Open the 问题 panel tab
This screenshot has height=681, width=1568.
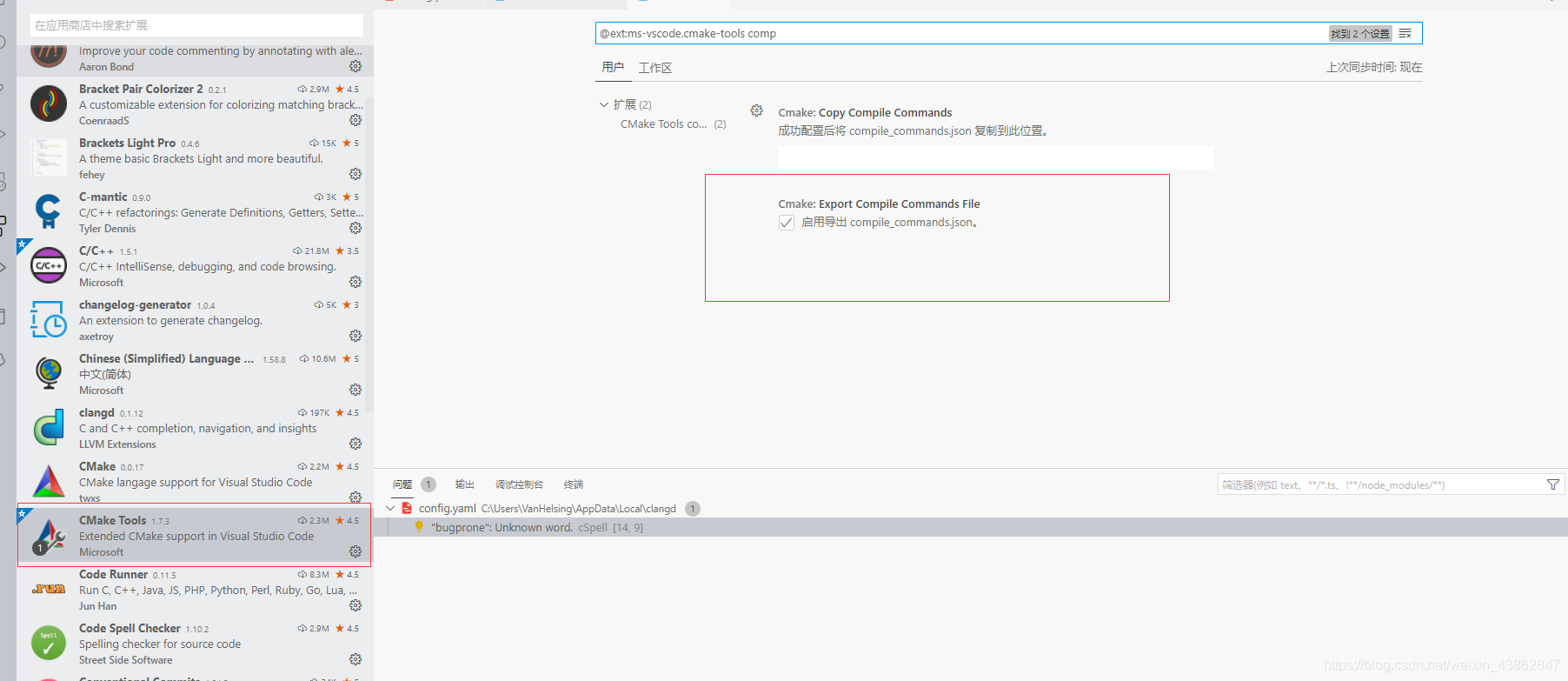tap(402, 484)
